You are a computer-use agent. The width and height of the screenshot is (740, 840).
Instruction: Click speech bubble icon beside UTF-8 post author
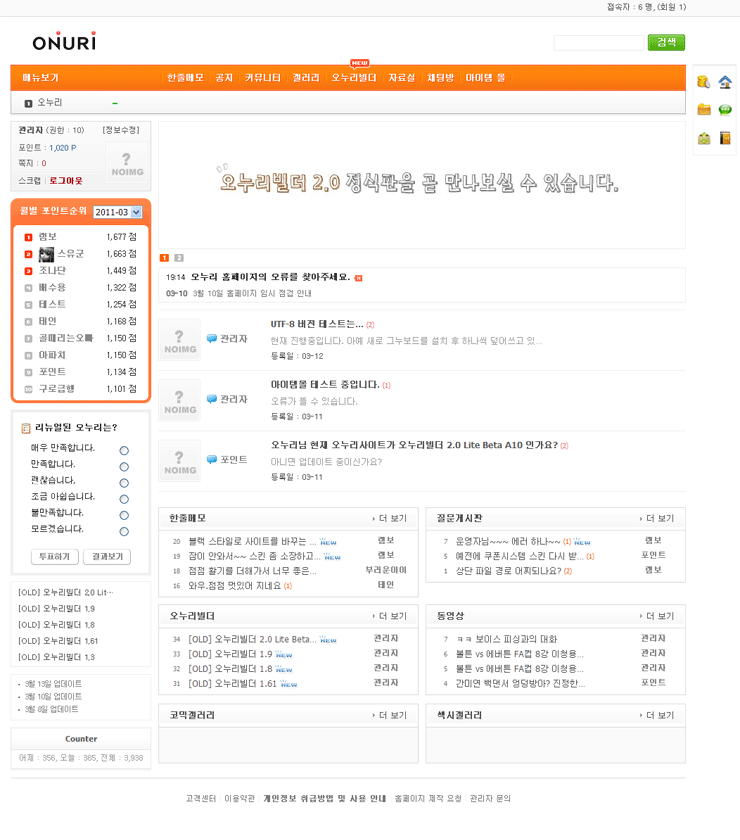click(x=212, y=339)
